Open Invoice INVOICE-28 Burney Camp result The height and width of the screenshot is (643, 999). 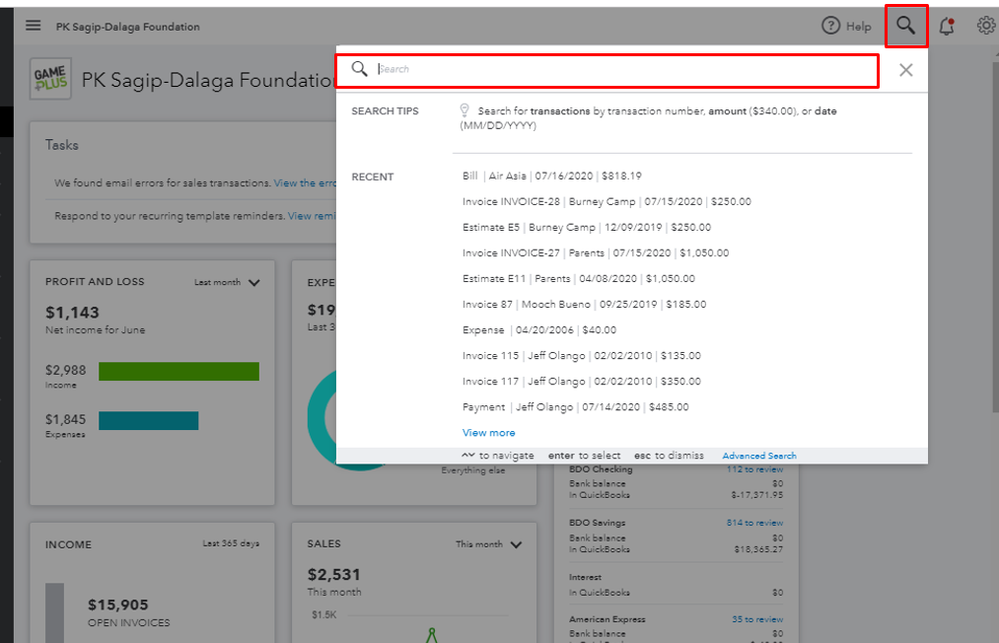tap(607, 201)
